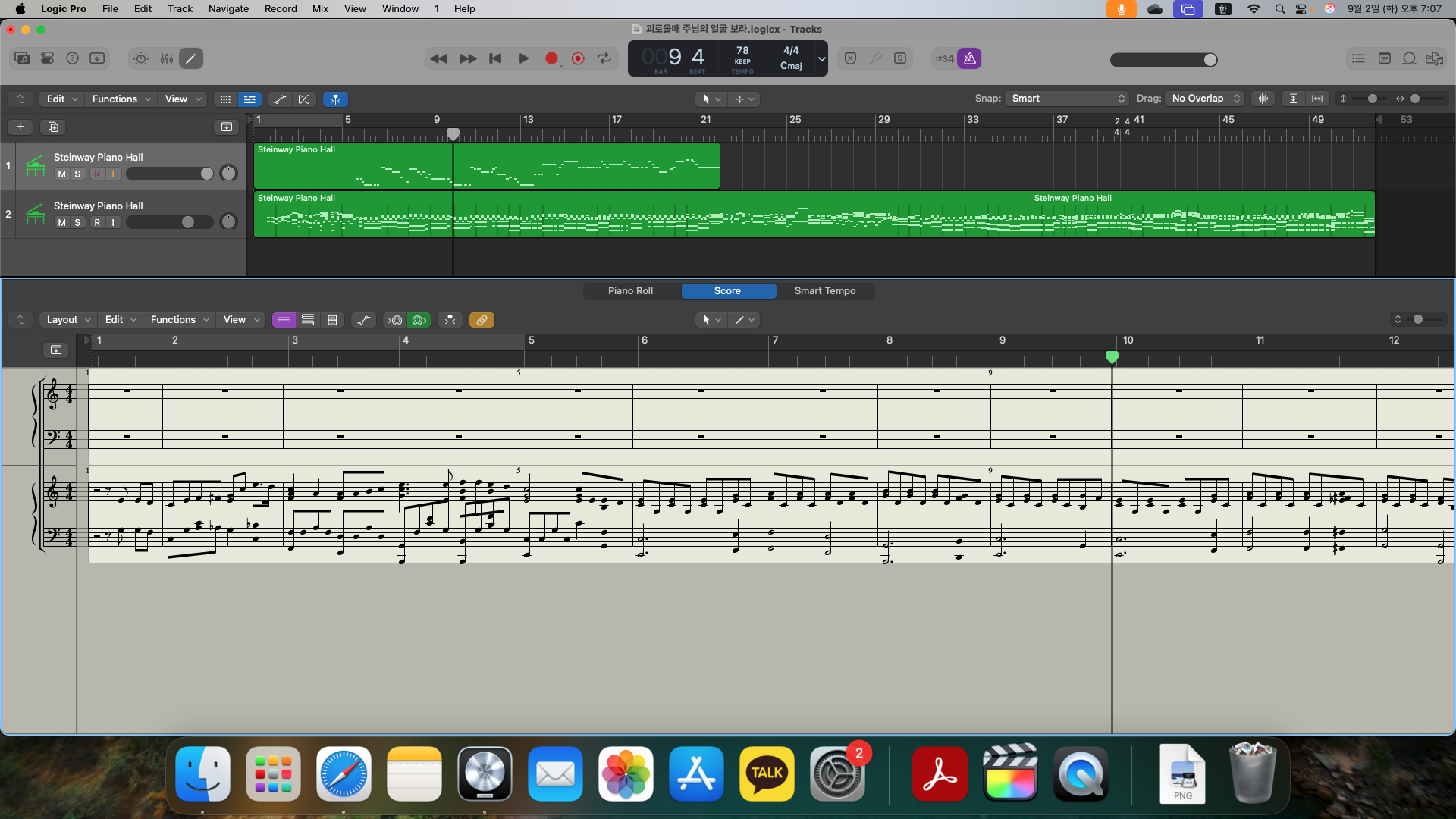
Task: Open the Navigate menu
Action: point(228,8)
